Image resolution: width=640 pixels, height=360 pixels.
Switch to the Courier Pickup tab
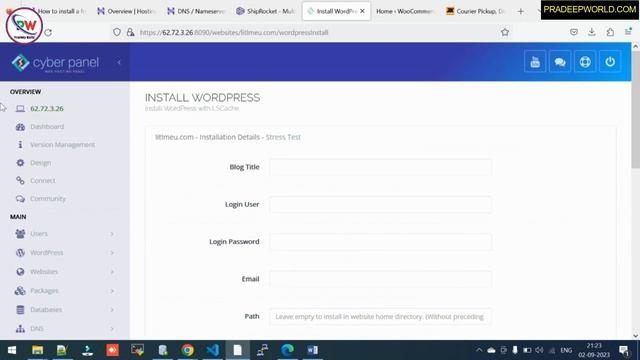476,11
